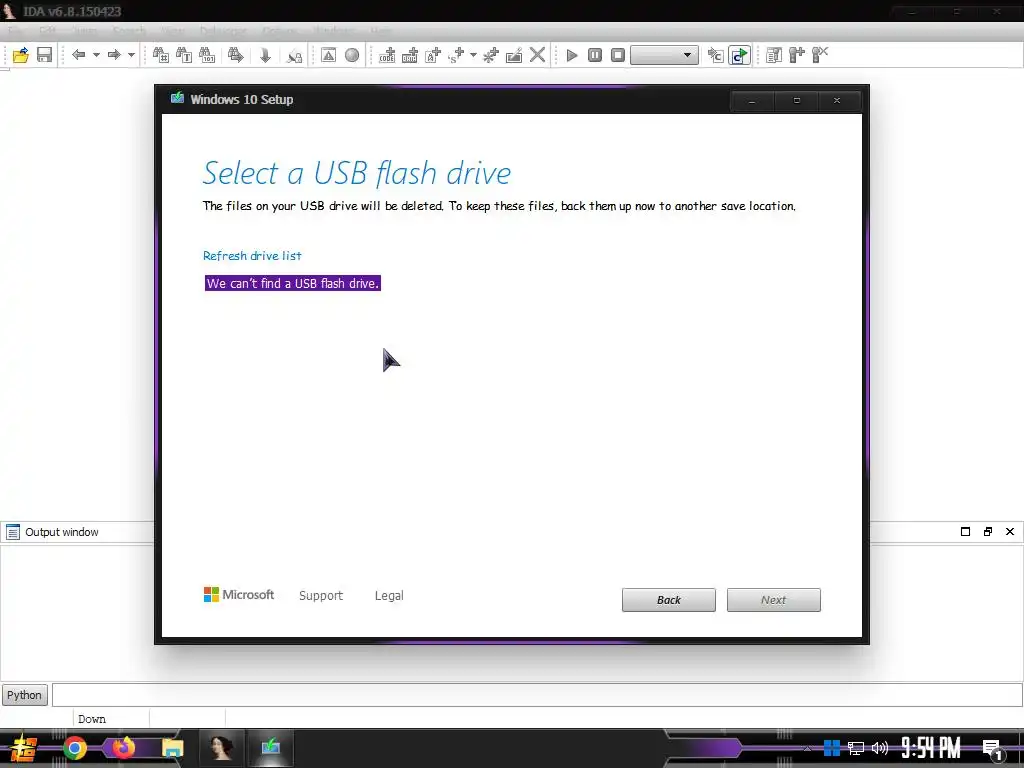Click the plug with plus sign toolbar icon
Image resolution: width=1024 pixels, height=768 pixels.
(797, 55)
